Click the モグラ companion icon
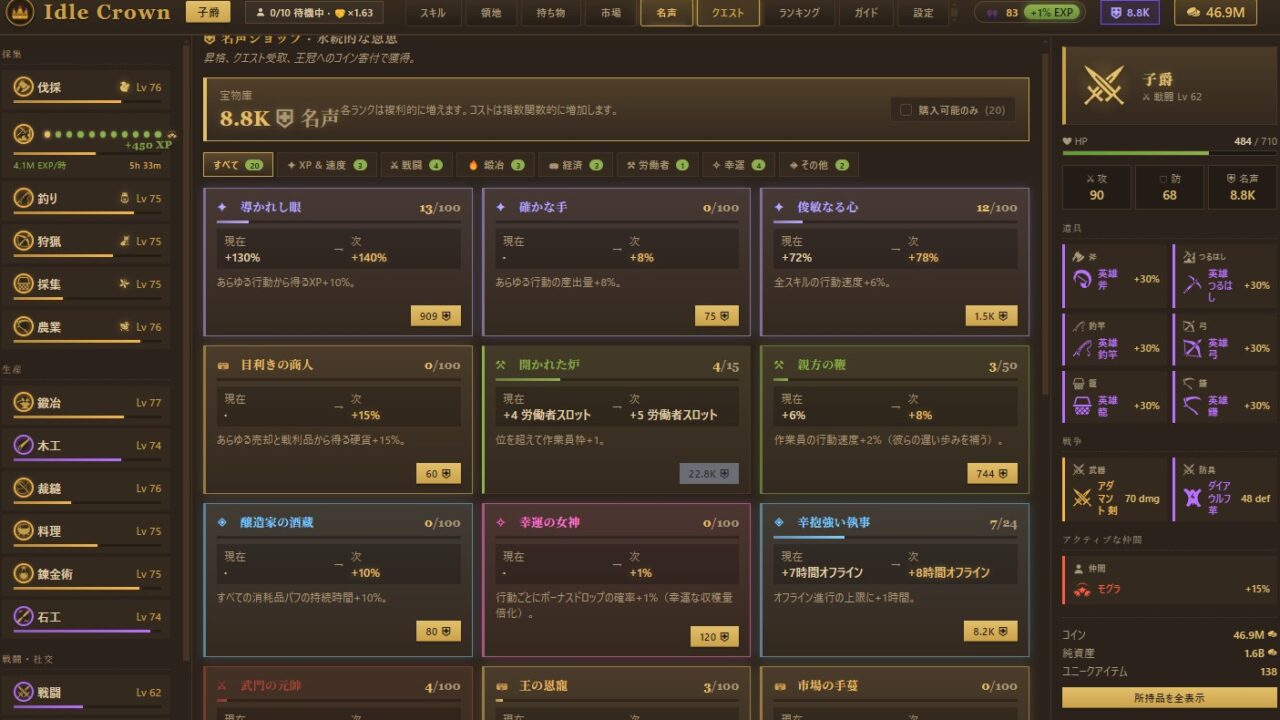Screen dimensions: 1280x720 (1082, 589)
